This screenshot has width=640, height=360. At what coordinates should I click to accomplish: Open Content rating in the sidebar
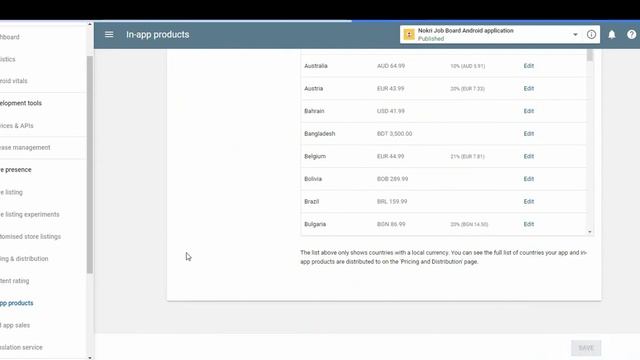coord(15,281)
